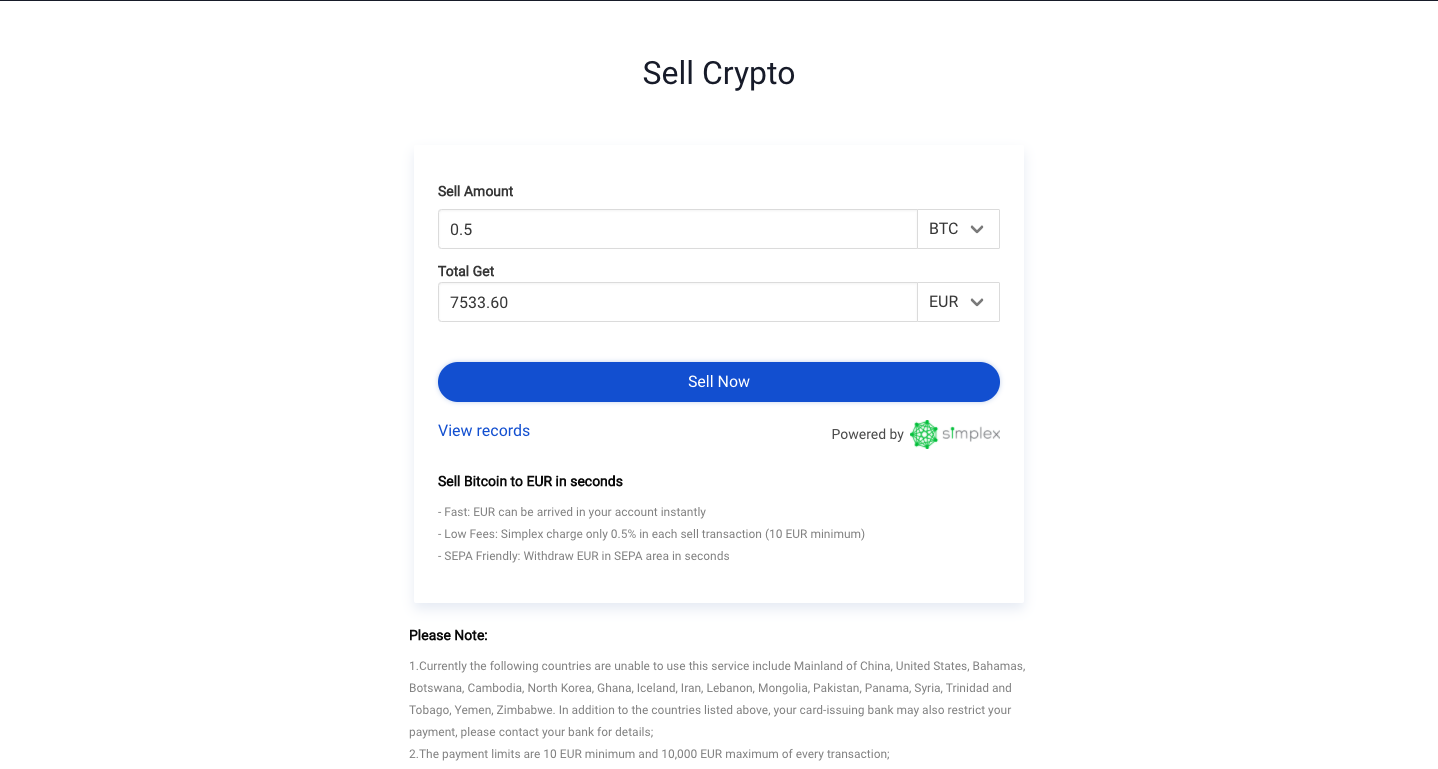This screenshot has width=1438, height=769.
Task: Click the Simplex brand name text
Action: (x=970, y=433)
